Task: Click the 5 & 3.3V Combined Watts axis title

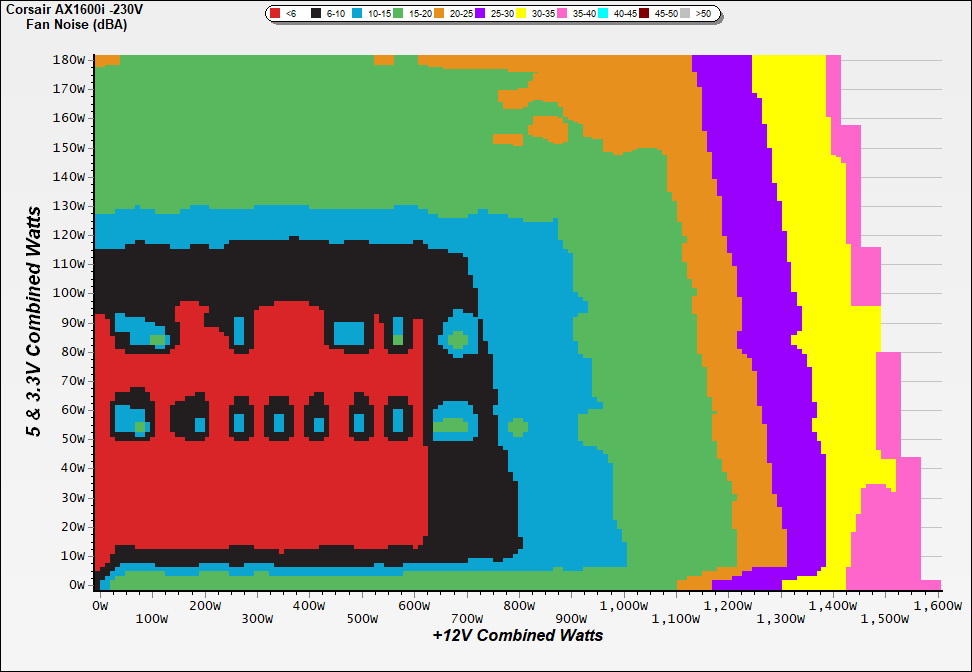Action: [x=35, y=322]
